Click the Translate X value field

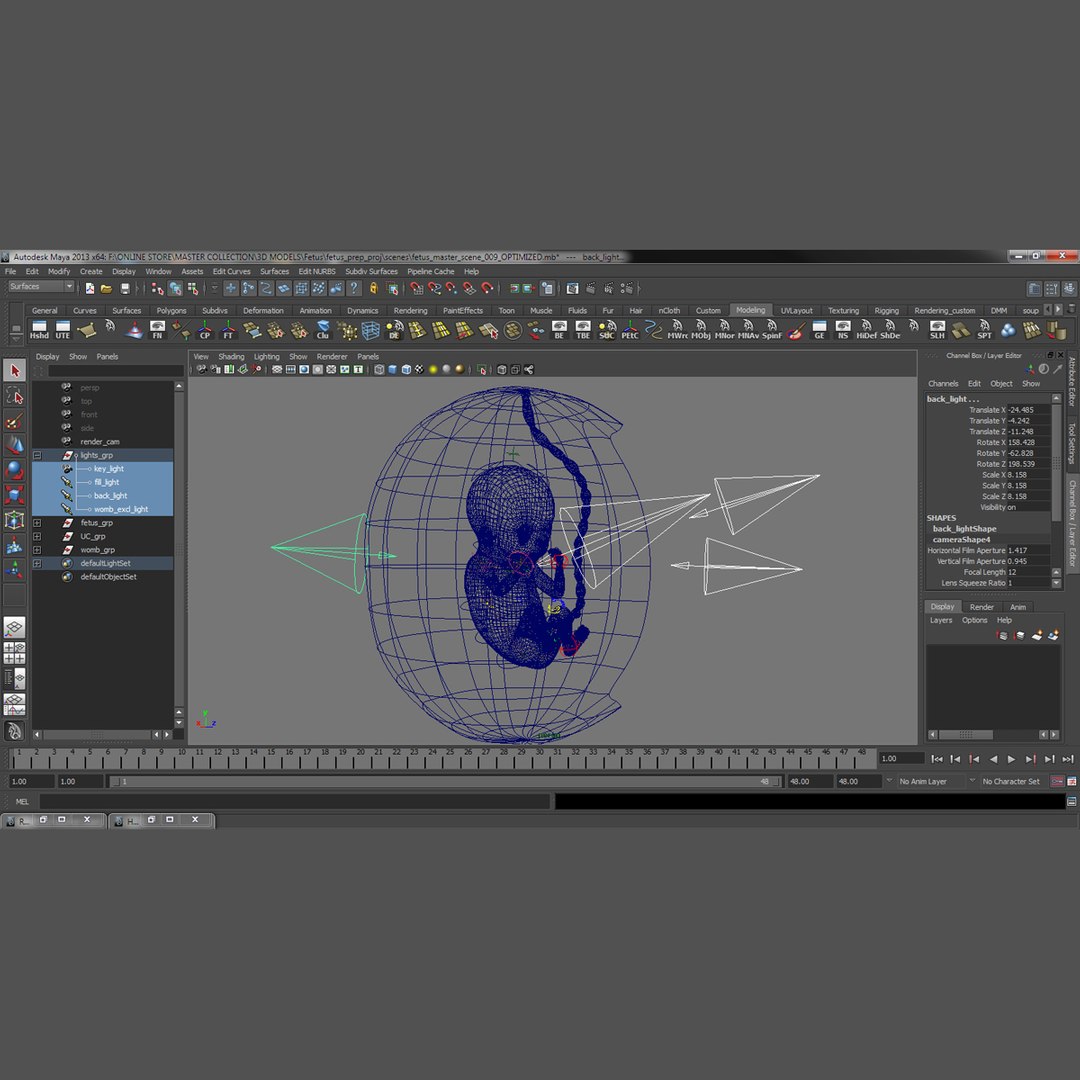[x=1028, y=410]
